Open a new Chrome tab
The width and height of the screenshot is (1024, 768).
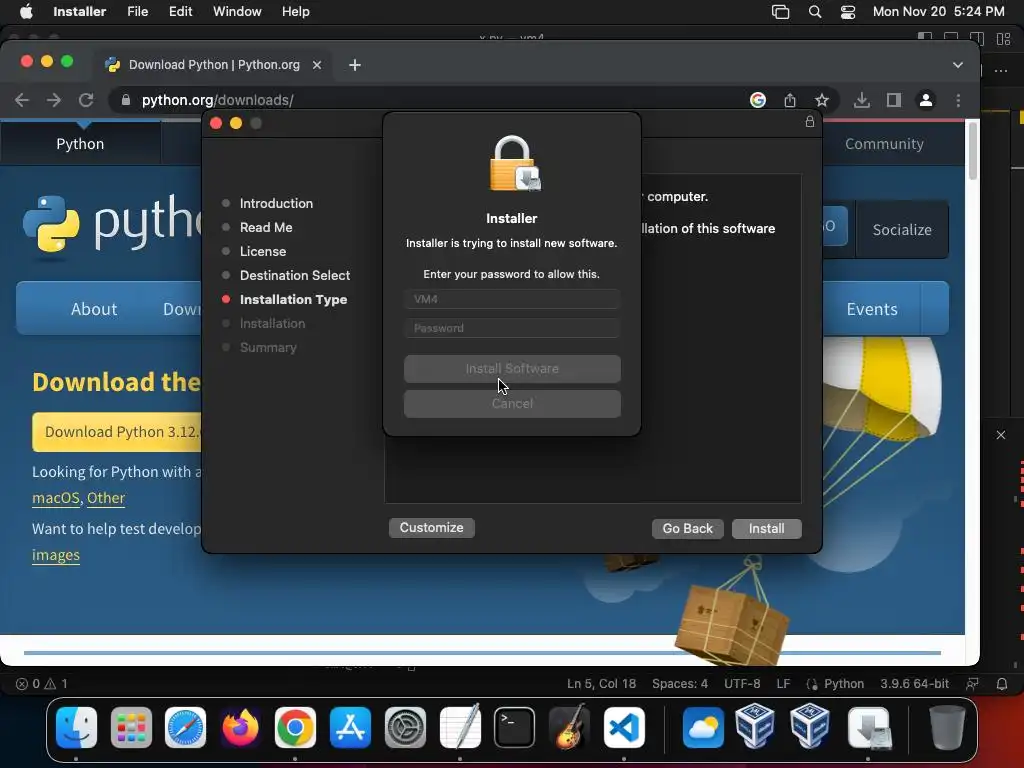coord(355,65)
